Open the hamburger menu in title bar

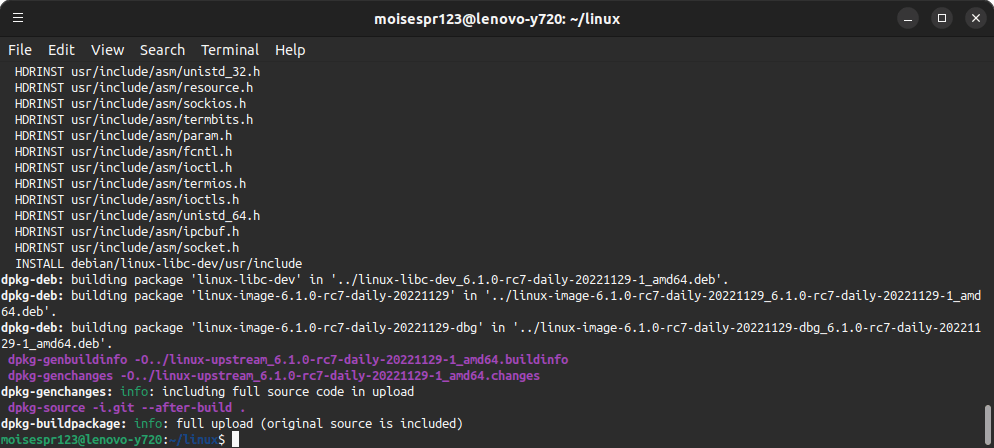click(x=18, y=18)
